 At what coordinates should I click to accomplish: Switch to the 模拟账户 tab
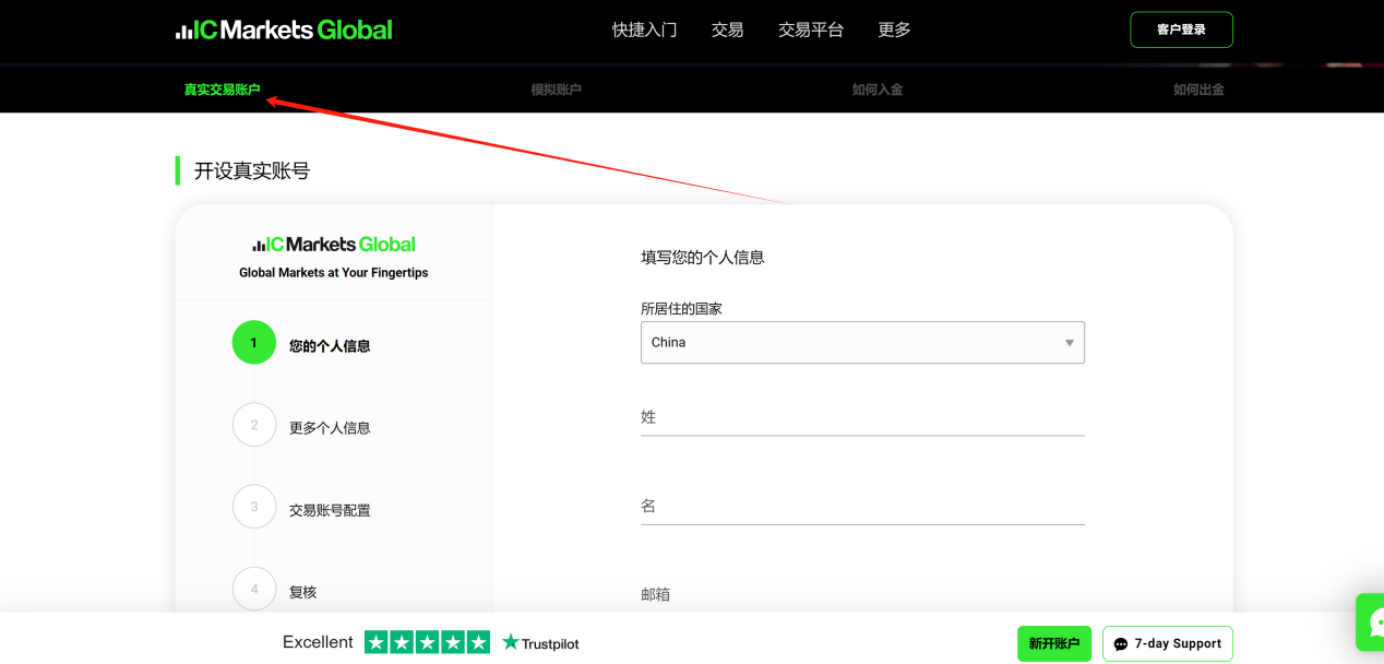(556, 90)
